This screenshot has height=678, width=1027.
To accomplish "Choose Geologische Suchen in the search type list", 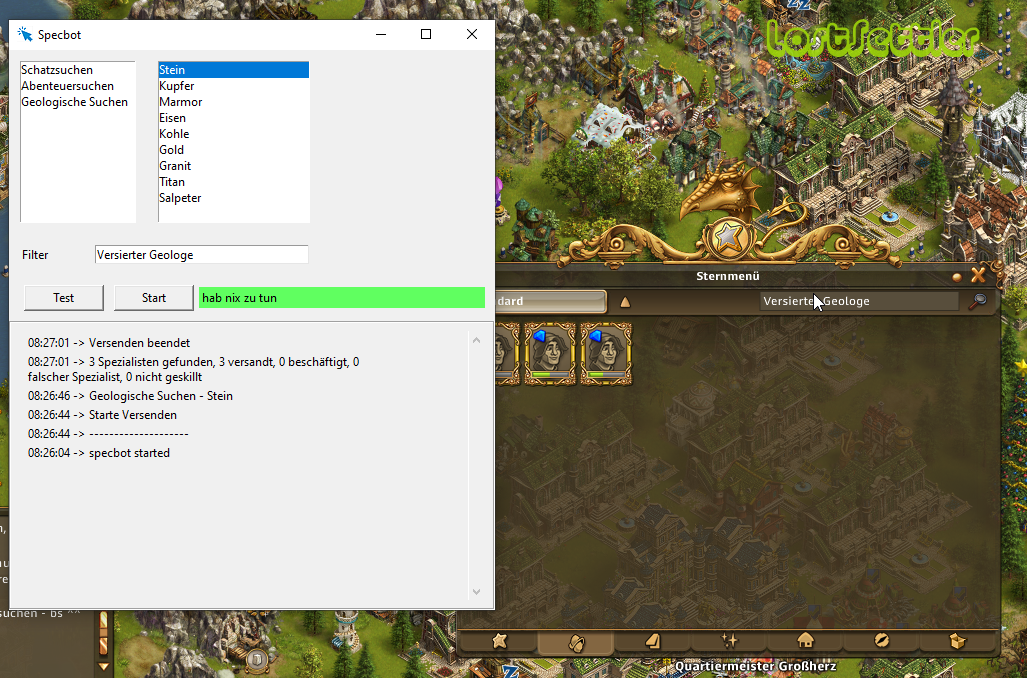I will [74, 102].
